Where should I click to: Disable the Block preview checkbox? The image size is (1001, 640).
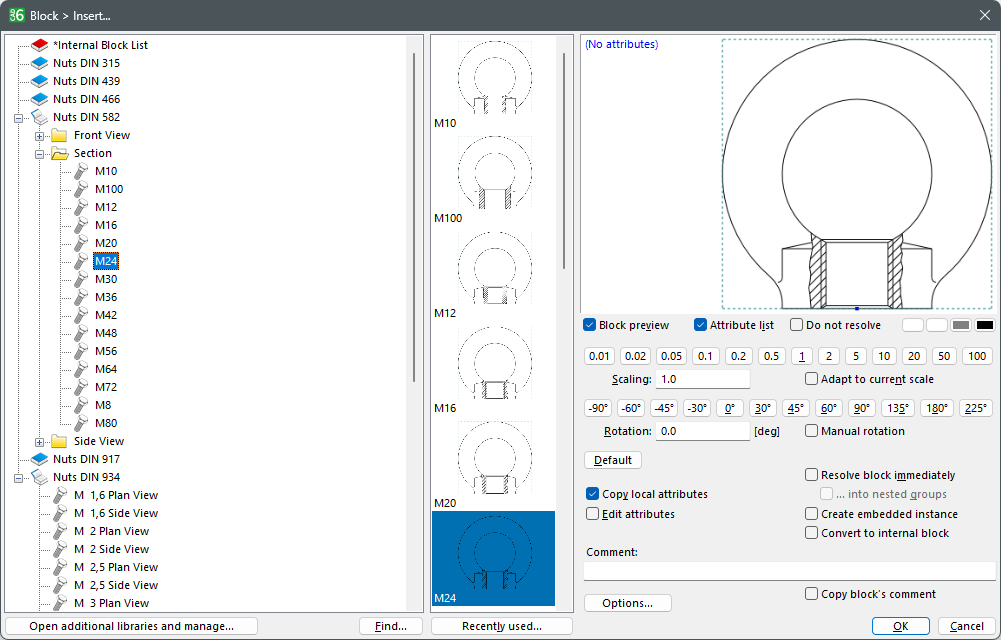coord(590,325)
